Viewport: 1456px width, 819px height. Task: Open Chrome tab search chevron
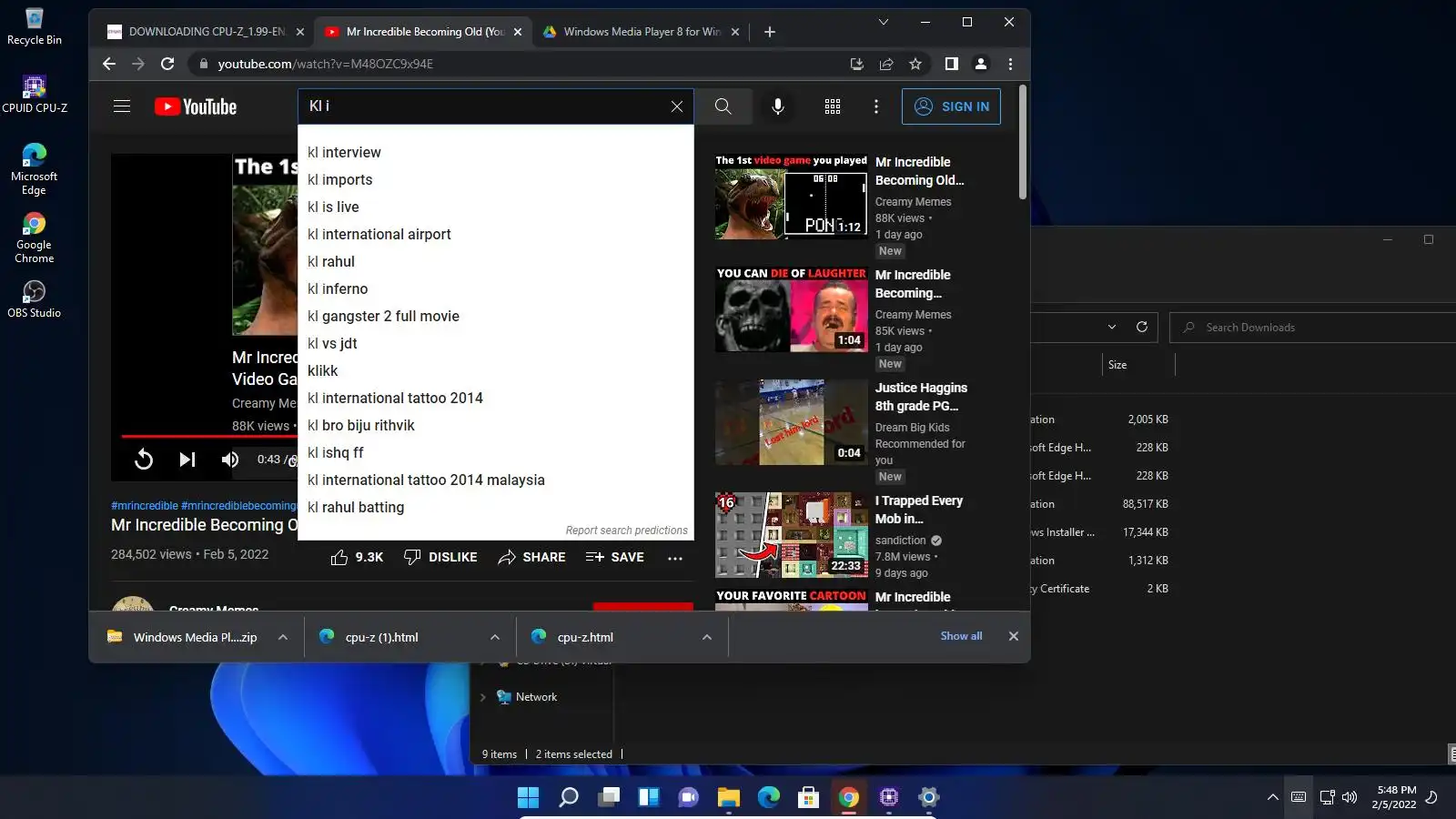point(883,22)
